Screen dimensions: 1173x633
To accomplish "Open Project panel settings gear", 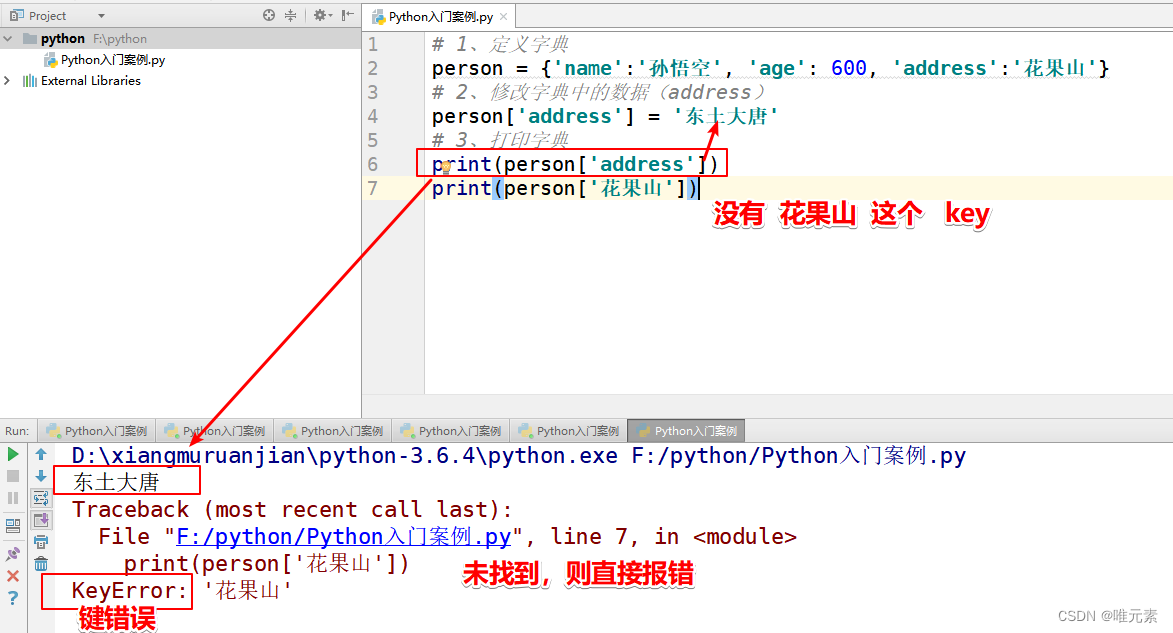I will (x=320, y=15).
